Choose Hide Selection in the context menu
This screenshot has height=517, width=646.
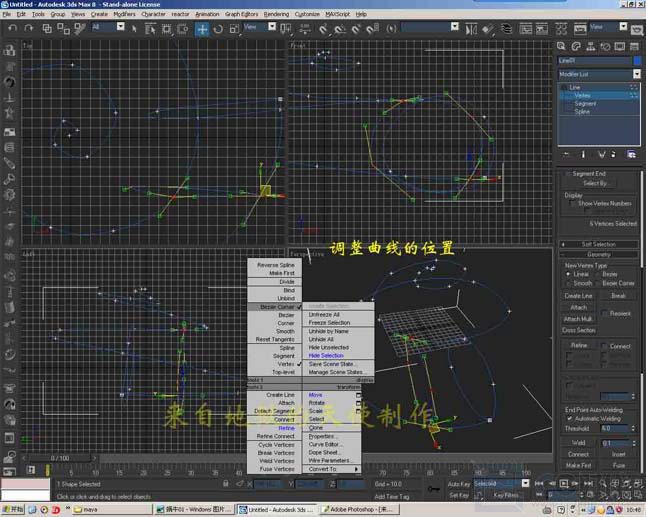coord(326,356)
